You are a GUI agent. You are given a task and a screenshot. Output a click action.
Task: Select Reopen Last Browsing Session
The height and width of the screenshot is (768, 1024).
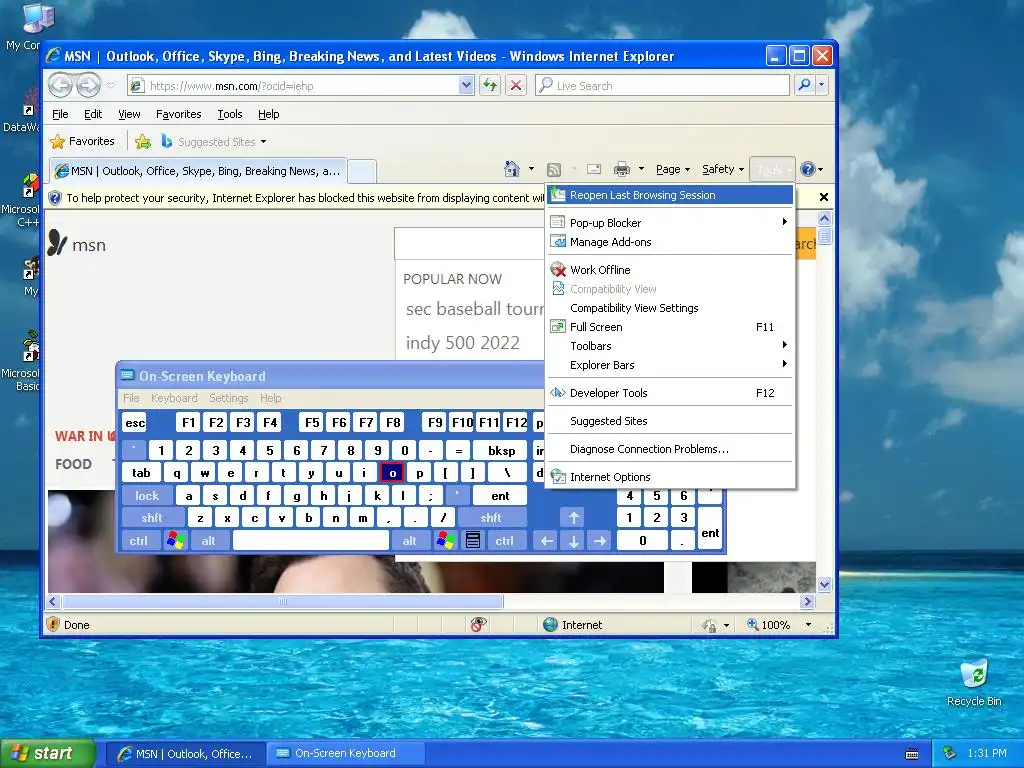tap(670, 195)
